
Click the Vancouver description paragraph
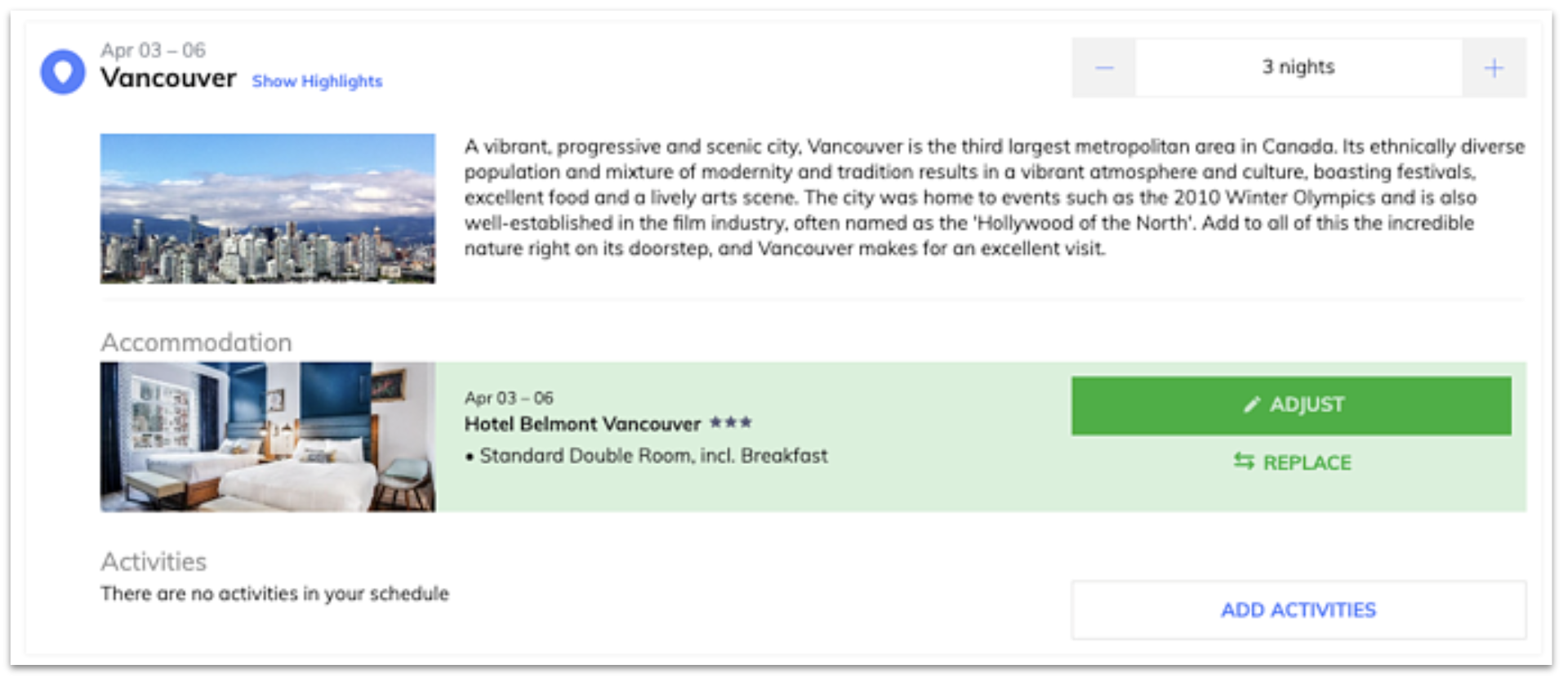click(x=994, y=197)
